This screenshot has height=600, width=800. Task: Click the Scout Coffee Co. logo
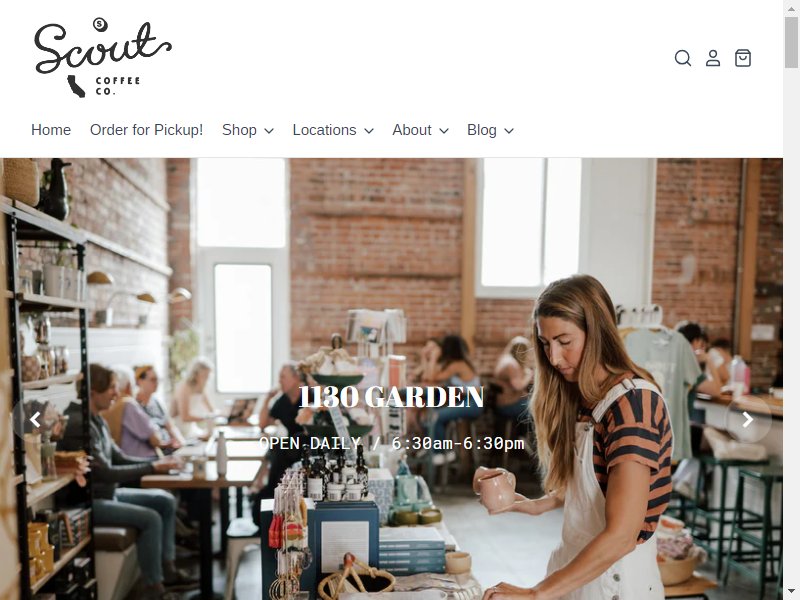103,58
